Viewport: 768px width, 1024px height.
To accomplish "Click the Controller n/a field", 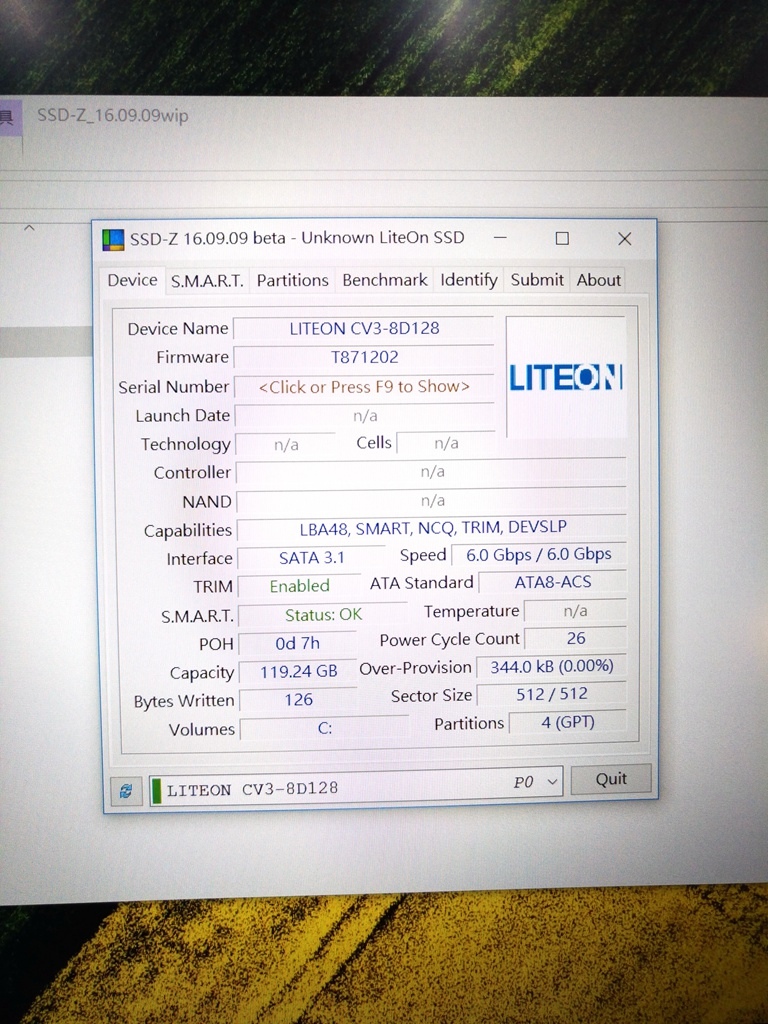I will pyautogui.click(x=432, y=472).
